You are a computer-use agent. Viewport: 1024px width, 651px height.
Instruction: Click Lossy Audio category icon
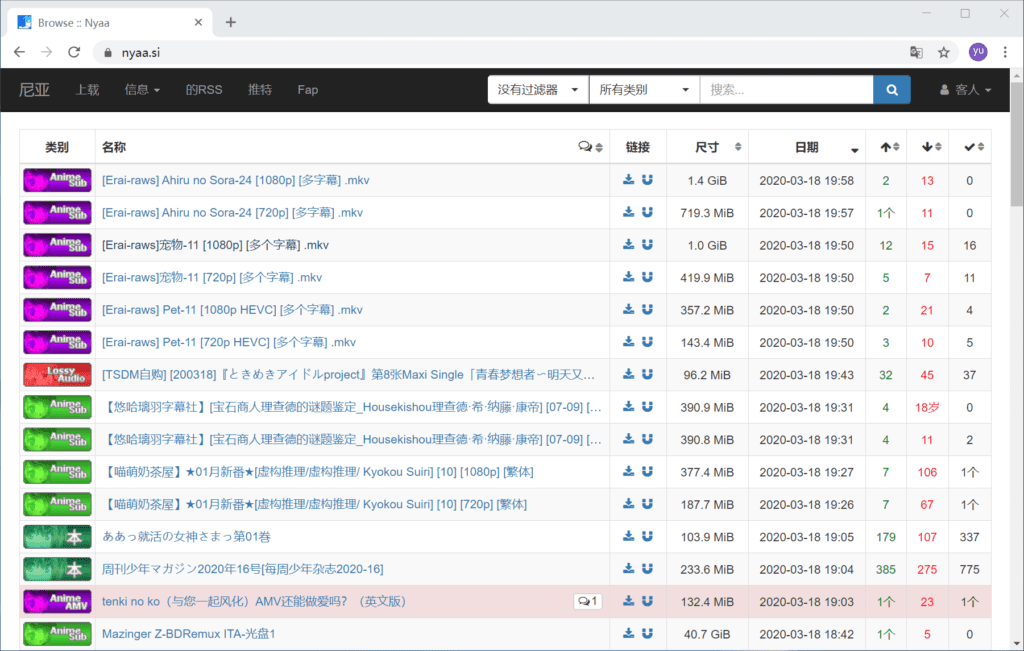coord(57,375)
